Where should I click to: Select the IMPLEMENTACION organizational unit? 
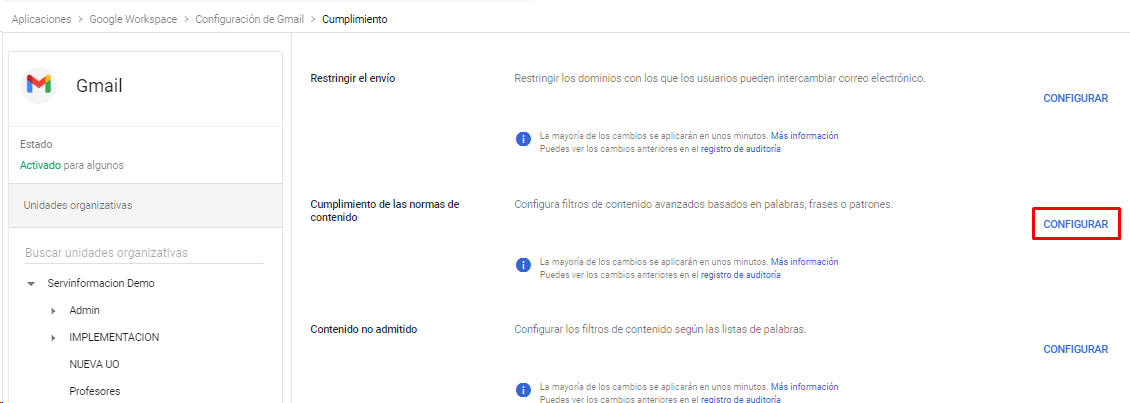(114, 337)
